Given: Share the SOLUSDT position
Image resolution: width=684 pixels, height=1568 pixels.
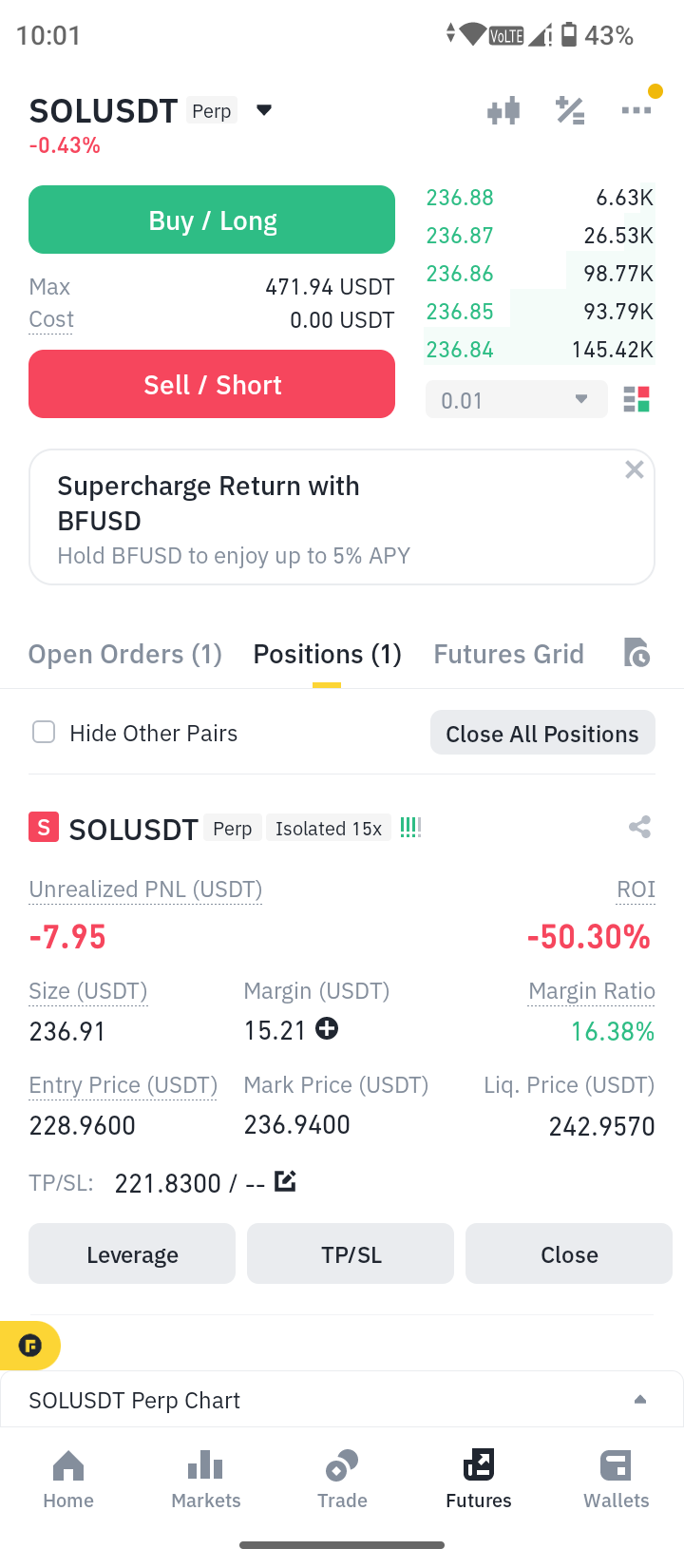Looking at the screenshot, I should click(x=639, y=827).
